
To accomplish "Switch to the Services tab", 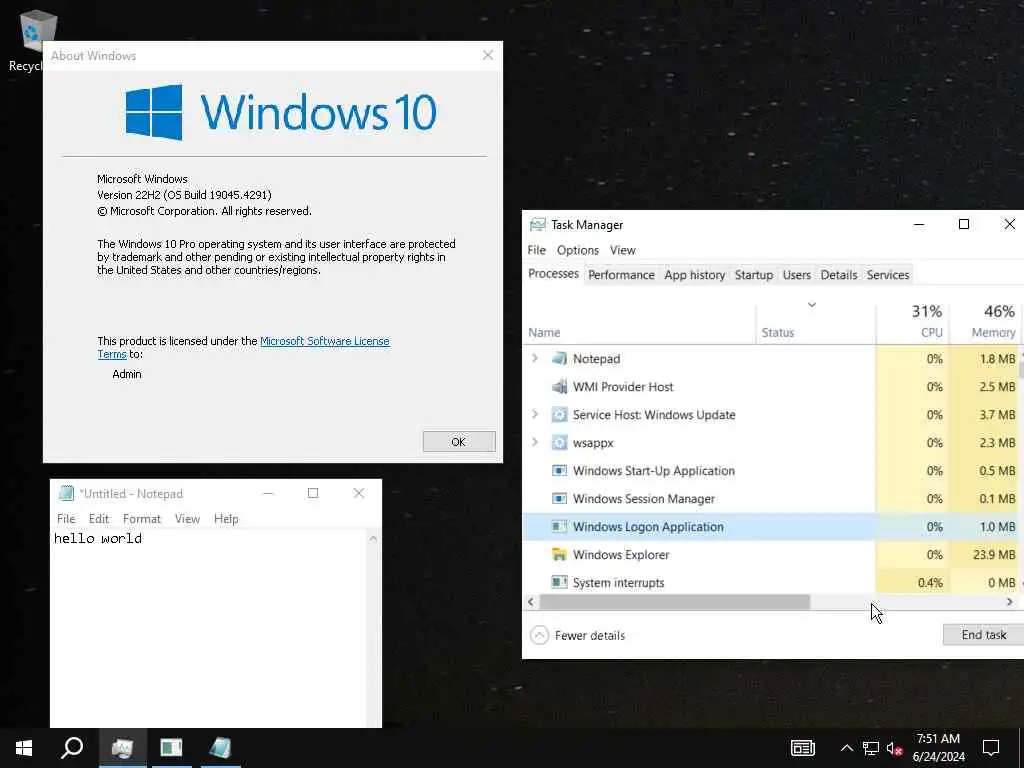I will tap(888, 275).
